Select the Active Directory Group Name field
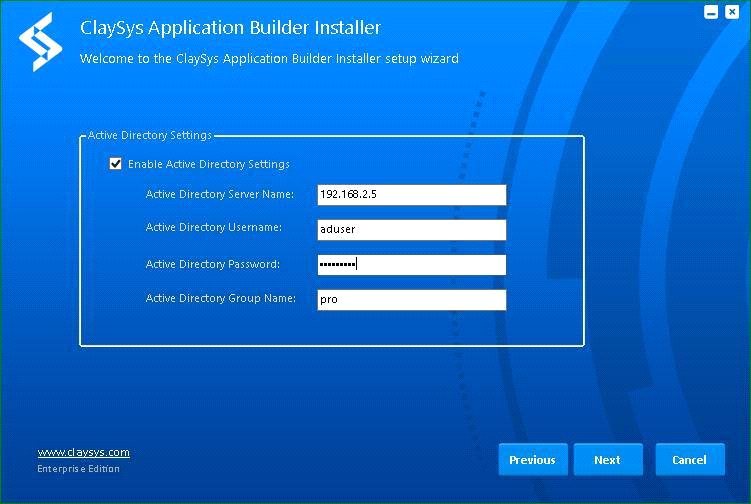The width and height of the screenshot is (751, 504). [x=411, y=299]
